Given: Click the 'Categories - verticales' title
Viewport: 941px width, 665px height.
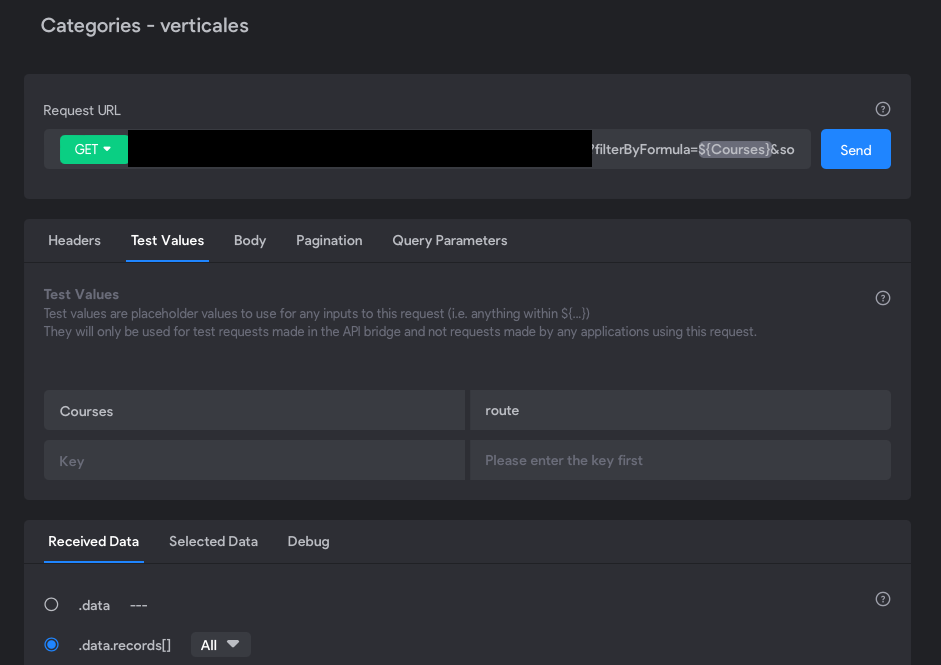Looking at the screenshot, I should [145, 26].
